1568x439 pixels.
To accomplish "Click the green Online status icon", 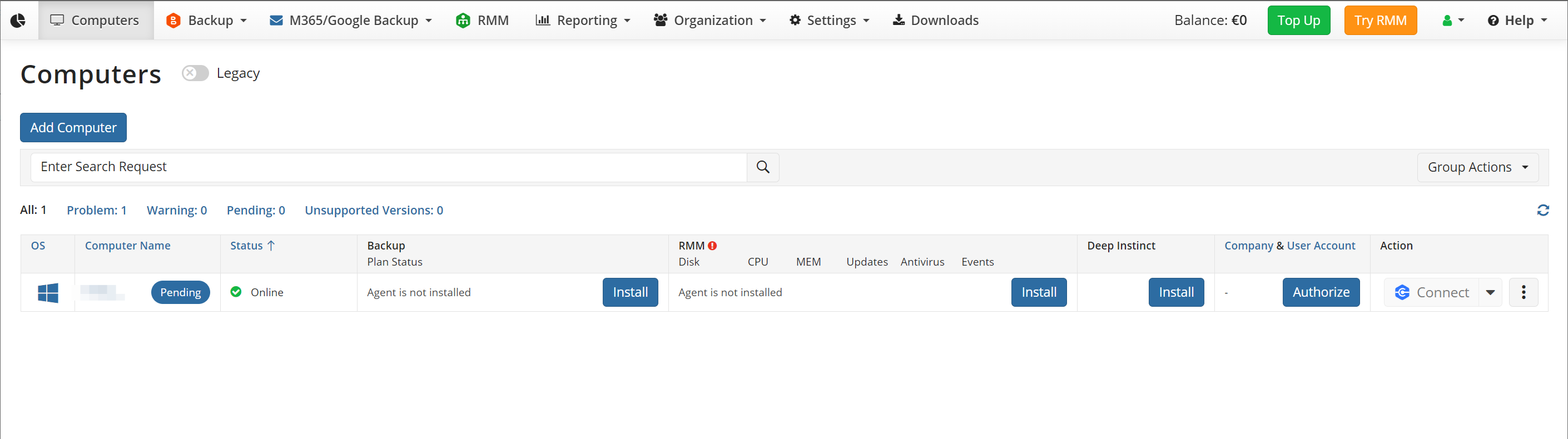I will (236, 292).
